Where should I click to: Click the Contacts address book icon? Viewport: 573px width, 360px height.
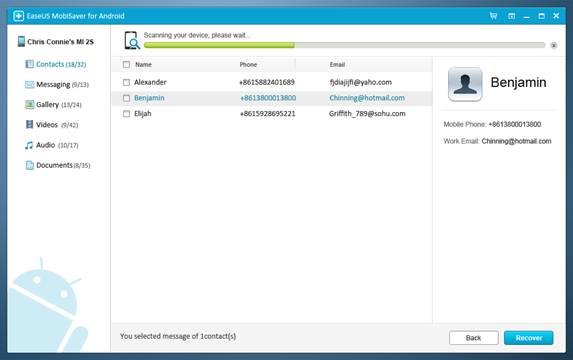[29, 64]
